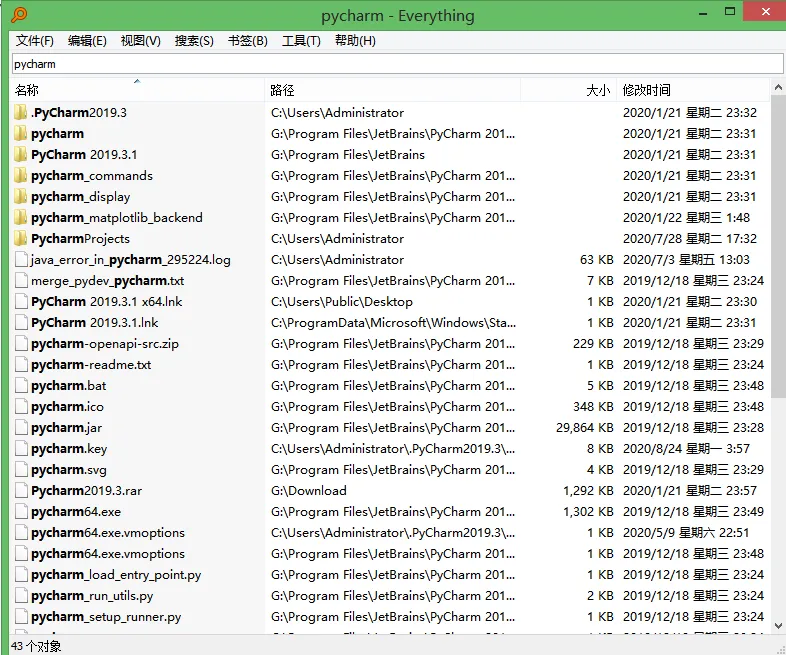Viewport: 786px width, 655px height.
Task: Click the scrollbar down arrow
Action: 778,625
